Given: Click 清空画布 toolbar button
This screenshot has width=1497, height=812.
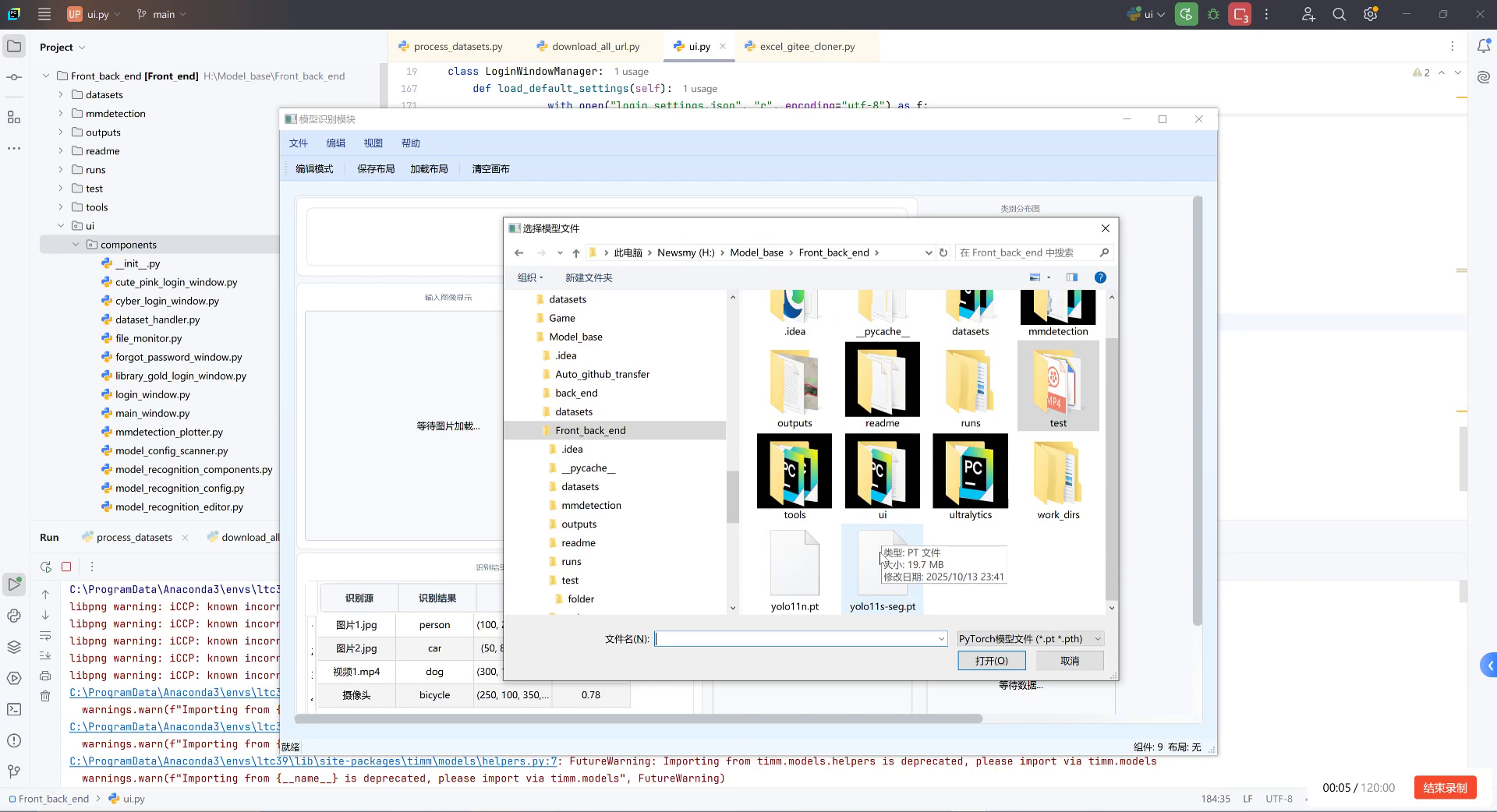Looking at the screenshot, I should click(490, 169).
